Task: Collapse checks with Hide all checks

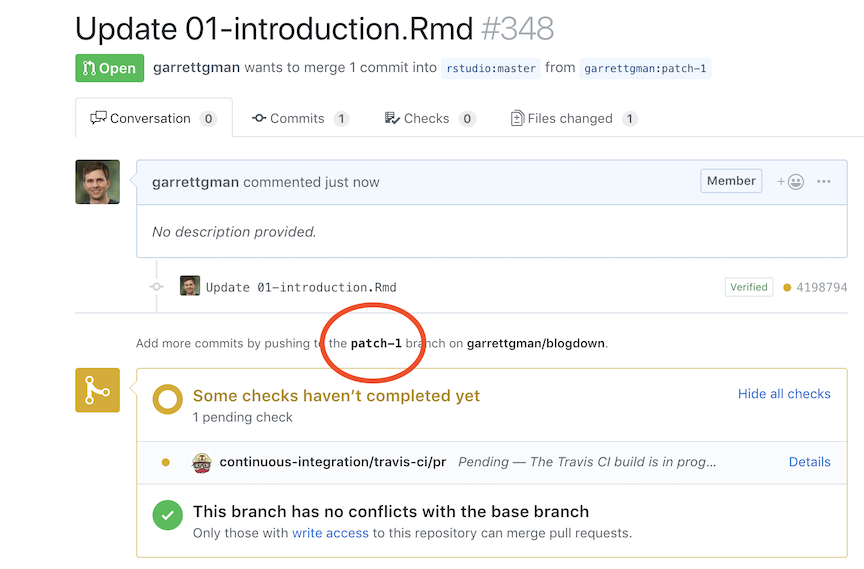Action: click(784, 394)
